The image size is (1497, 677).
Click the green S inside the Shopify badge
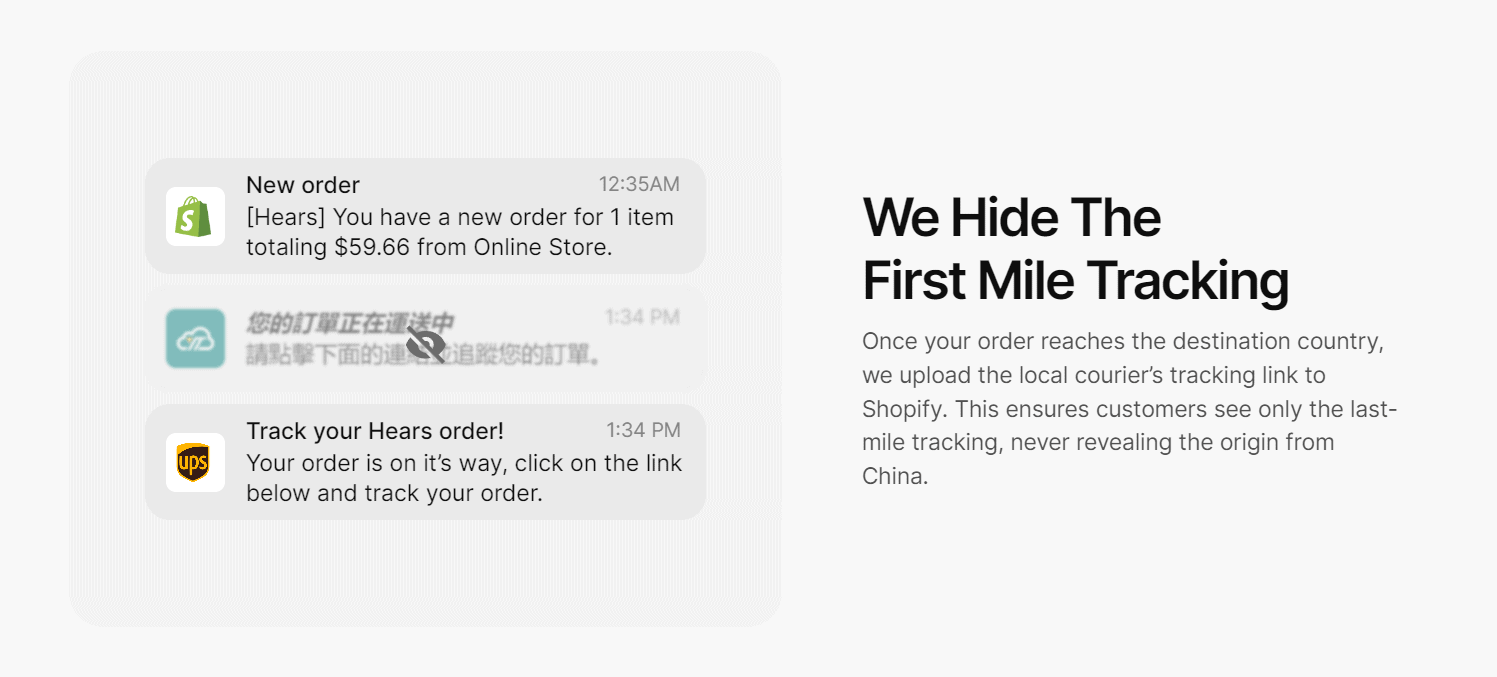[x=194, y=216]
